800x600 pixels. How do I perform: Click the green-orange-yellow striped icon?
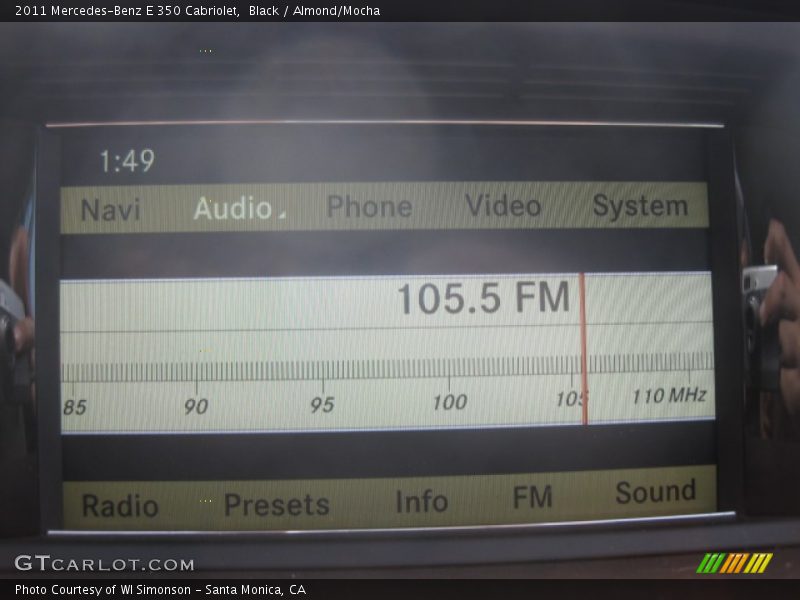click(x=734, y=563)
